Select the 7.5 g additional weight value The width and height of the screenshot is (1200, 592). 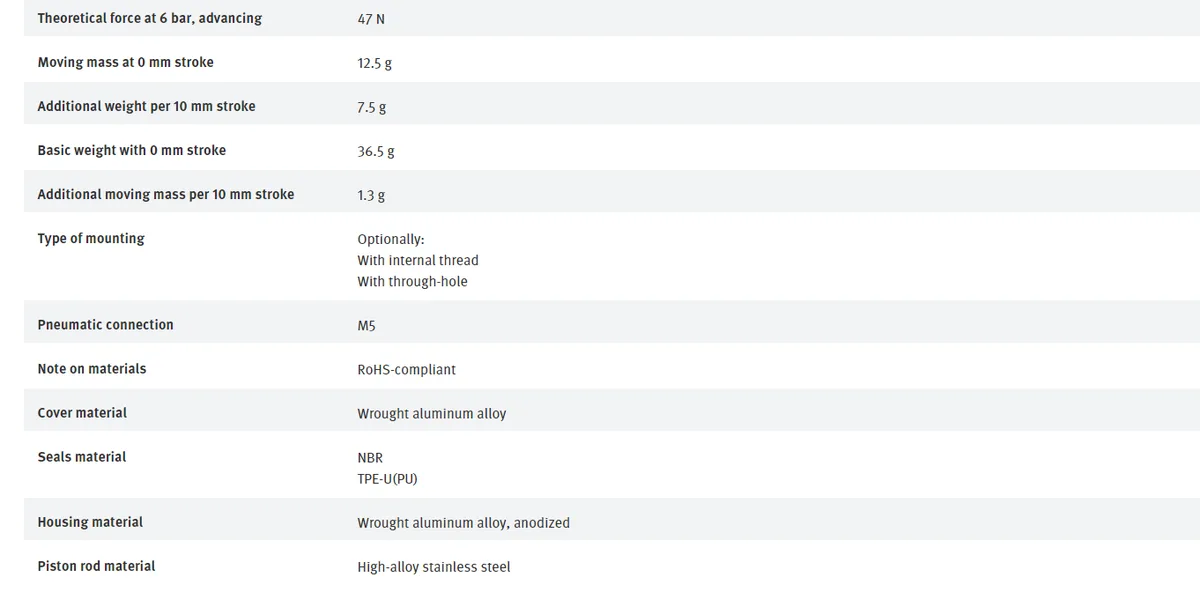(x=371, y=107)
